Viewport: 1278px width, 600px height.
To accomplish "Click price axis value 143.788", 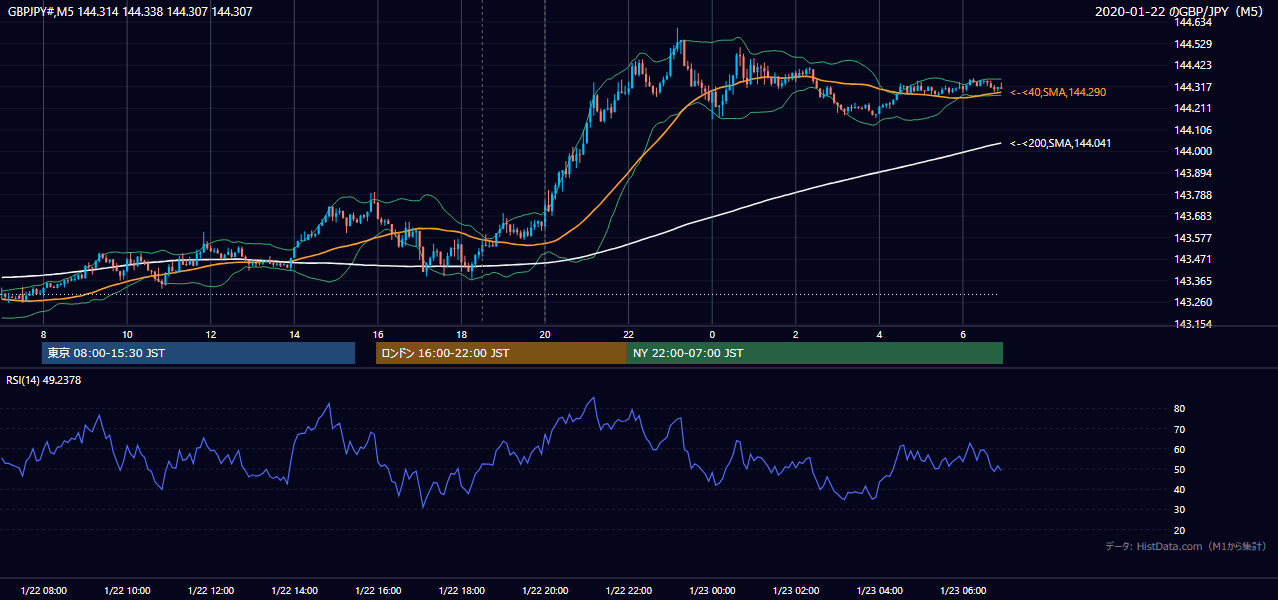I will pyautogui.click(x=1192, y=195).
